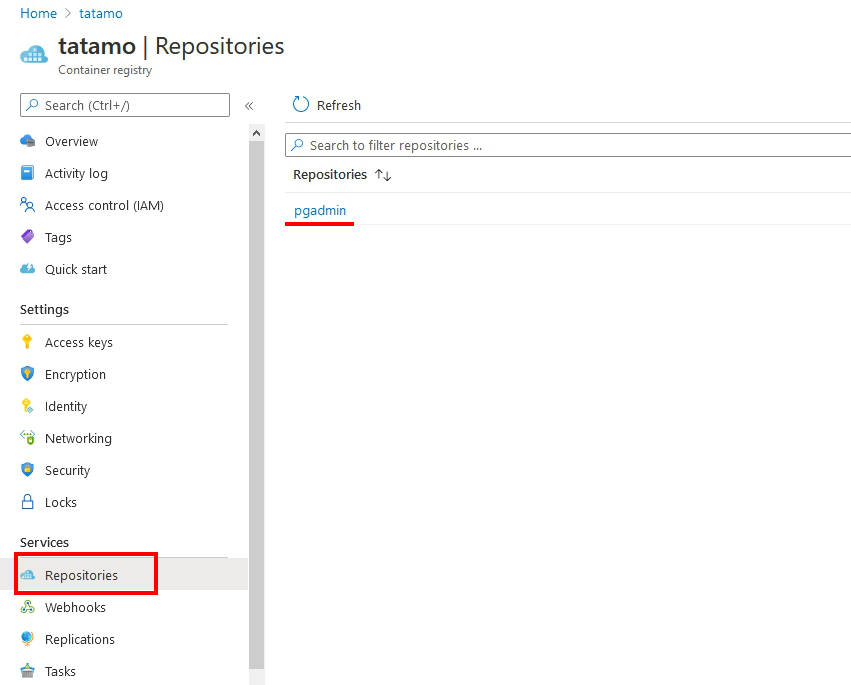851x685 pixels.
Task: Collapse the sidebar with double chevron
Action: click(x=249, y=106)
